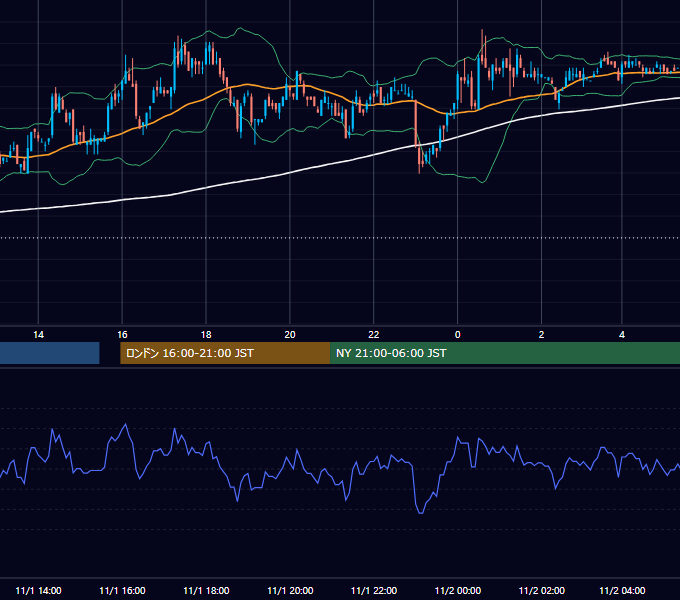Click the 11/1 20:00 date label
This screenshot has height=600, width=680.
[x=290, y=590]
